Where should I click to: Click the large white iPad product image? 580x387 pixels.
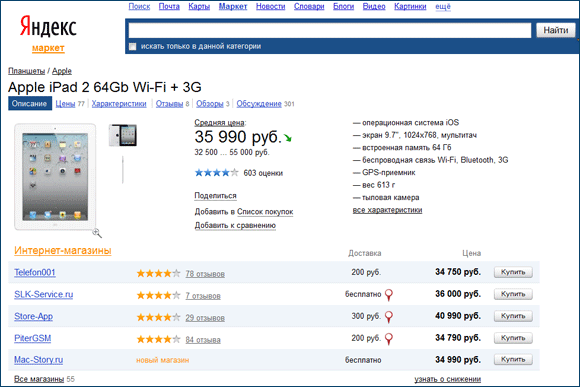click(55, 177)
